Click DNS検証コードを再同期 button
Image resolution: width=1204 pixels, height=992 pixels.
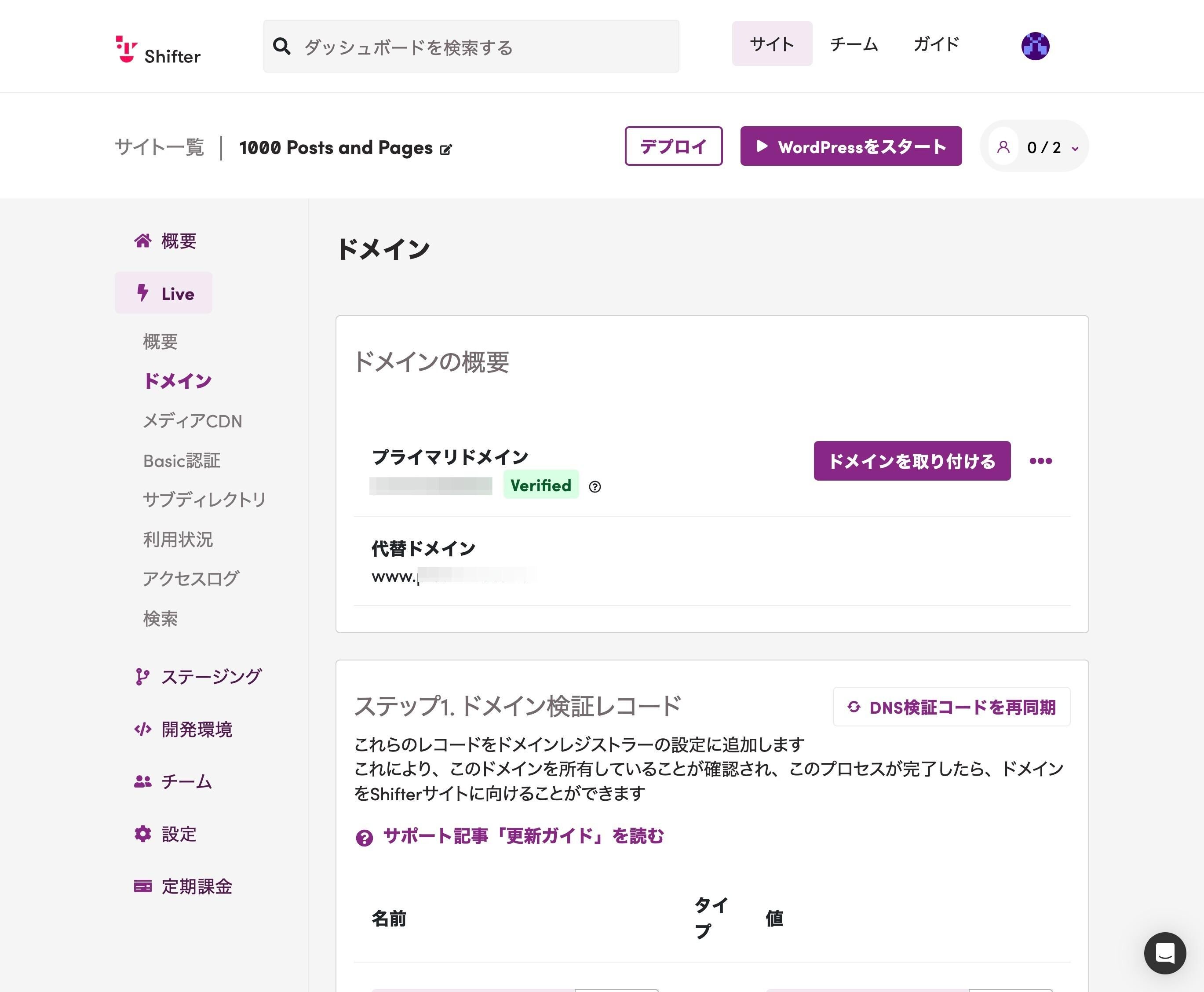(x=951, y=707)
